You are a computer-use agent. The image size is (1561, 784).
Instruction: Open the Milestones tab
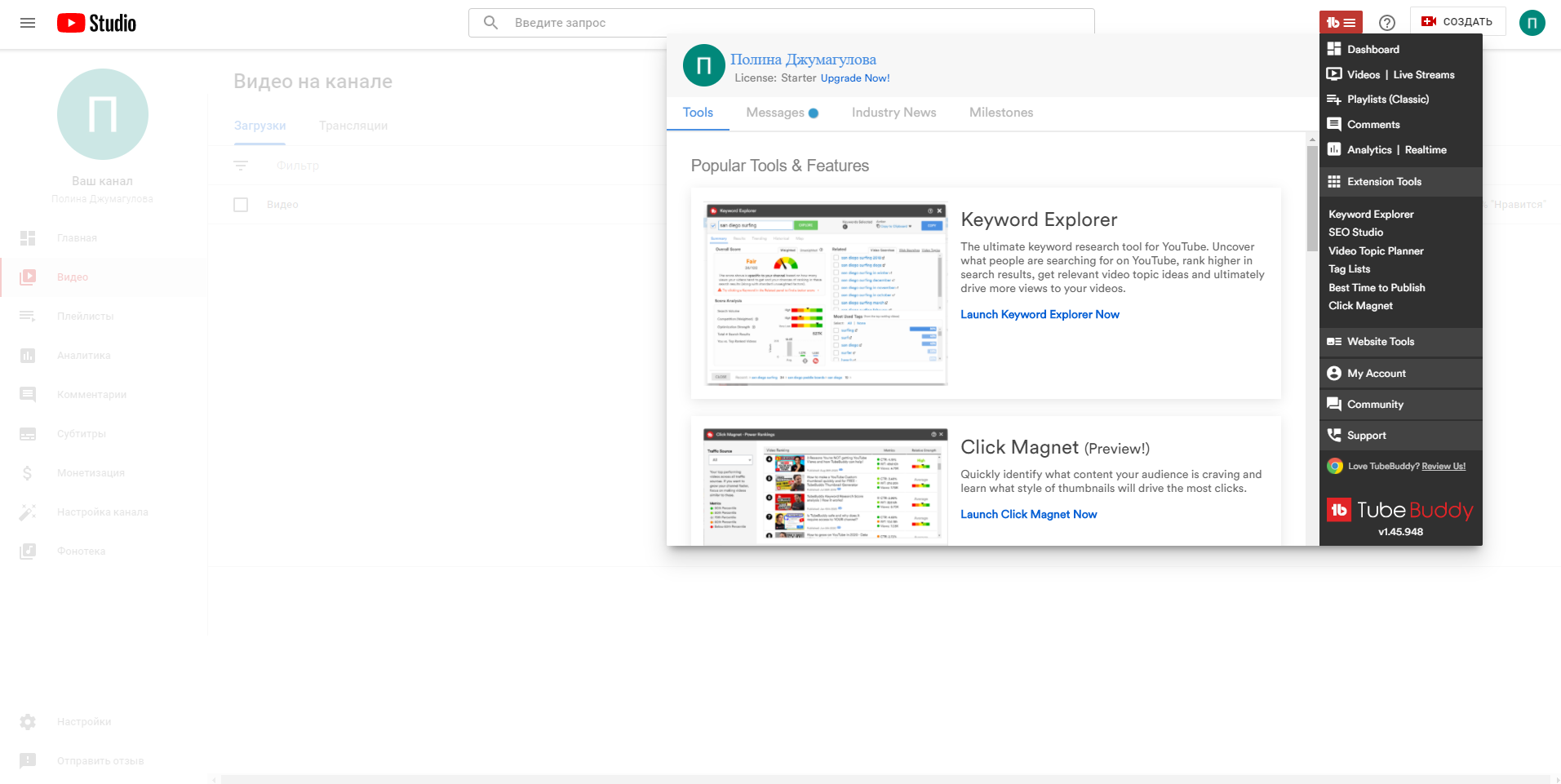(1001, 113)
